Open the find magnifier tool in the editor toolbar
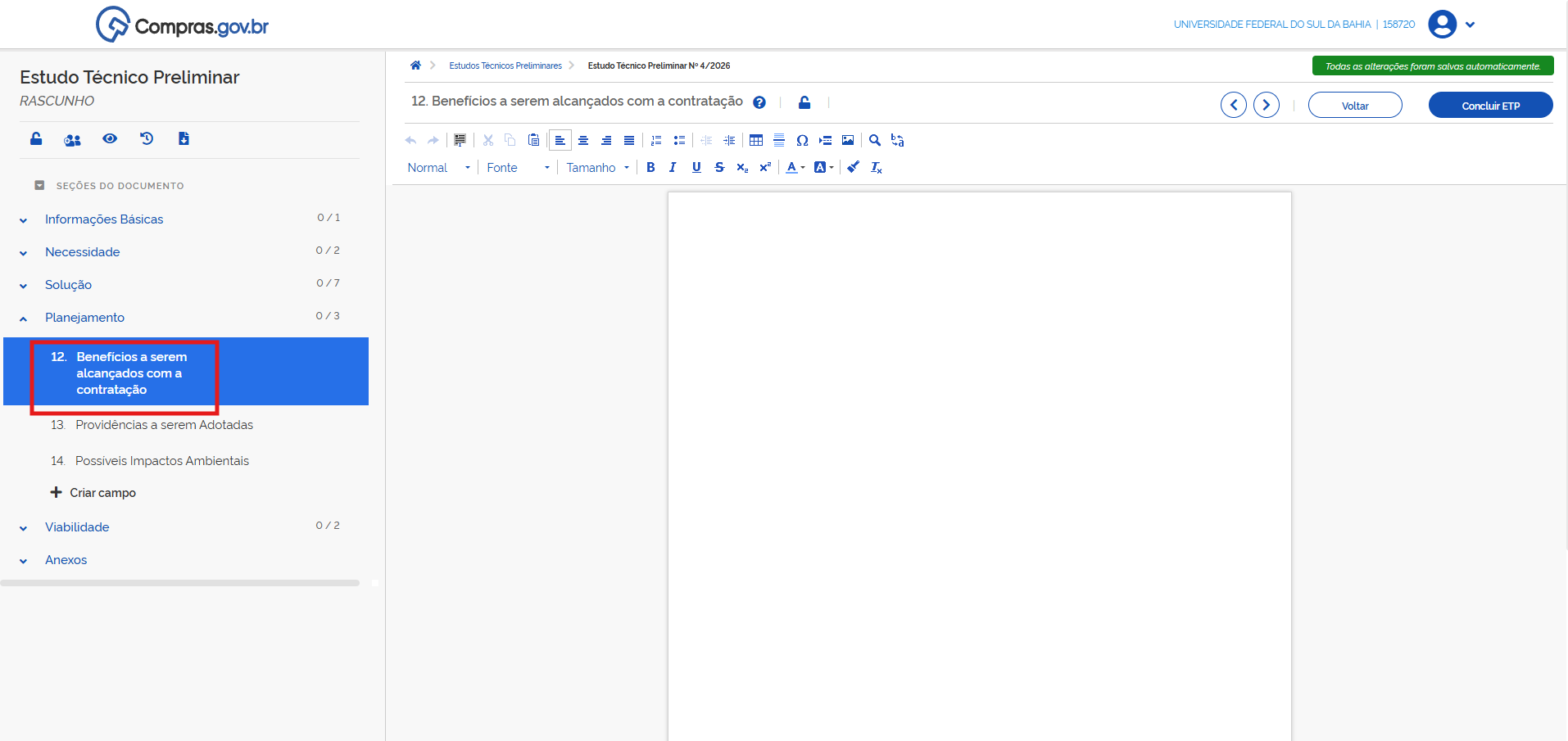The image size is (1568, 741). coord(875,140)
